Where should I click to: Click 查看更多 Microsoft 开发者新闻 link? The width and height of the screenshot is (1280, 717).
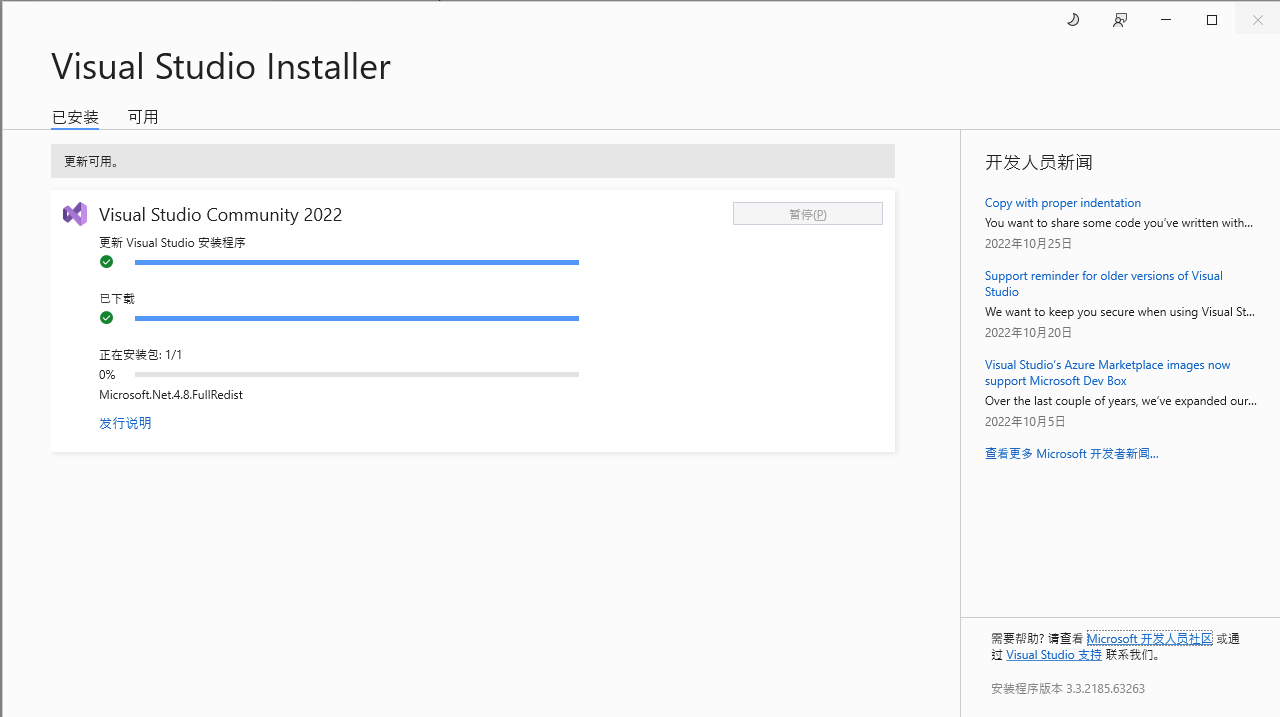[1071, 453]
